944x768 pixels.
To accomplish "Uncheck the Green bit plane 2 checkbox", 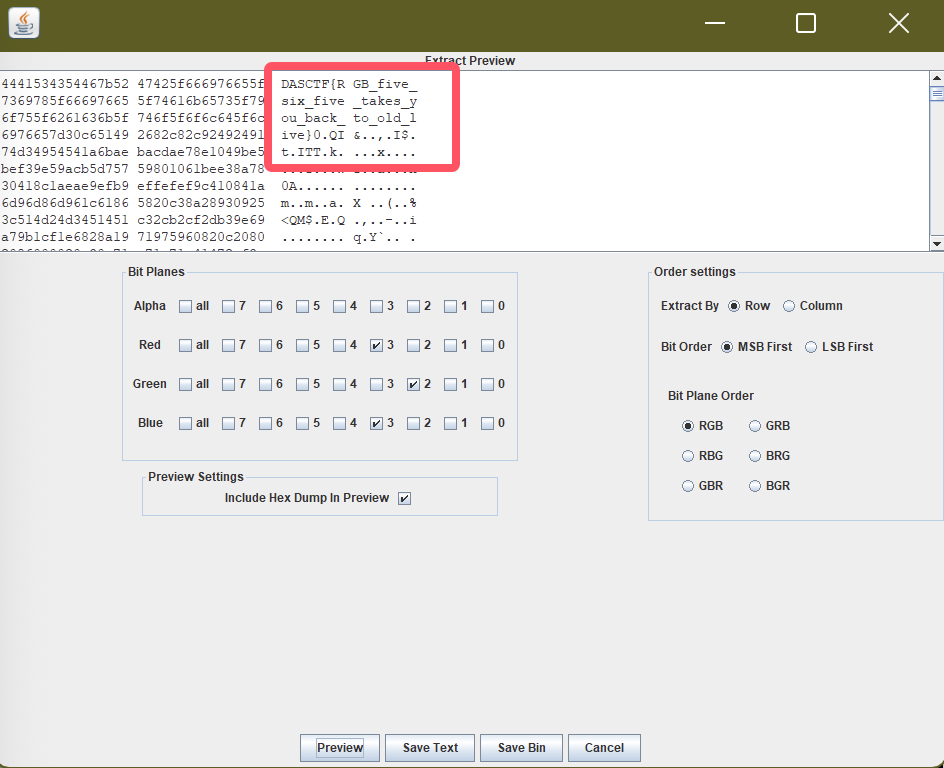I will click(x=413, y=384).
